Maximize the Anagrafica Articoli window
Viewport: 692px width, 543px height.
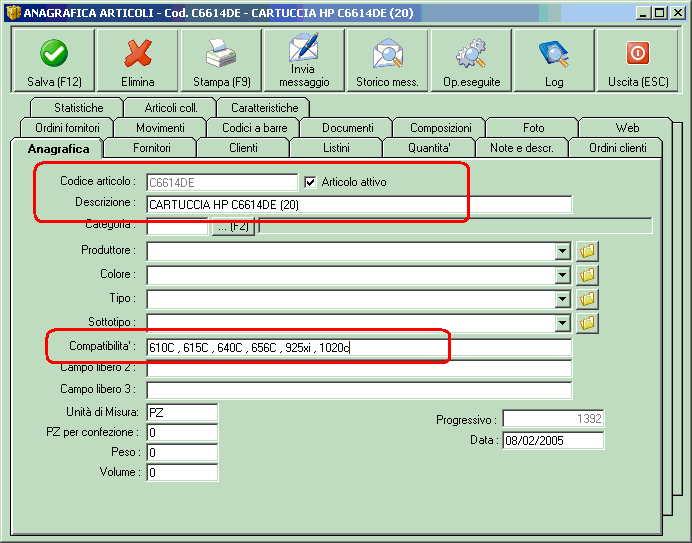pyautogui.click(x=660, y=13)
